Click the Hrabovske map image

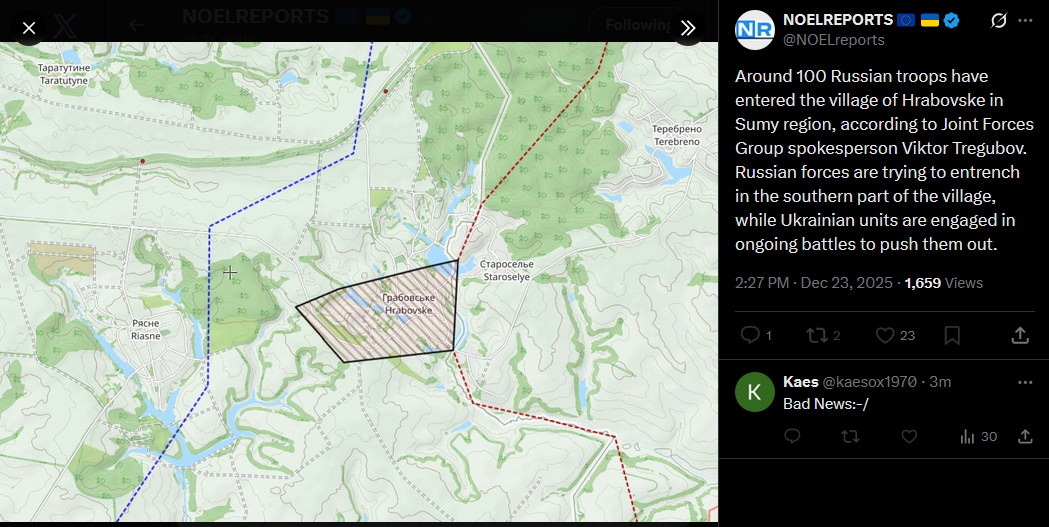pos(359,282)
